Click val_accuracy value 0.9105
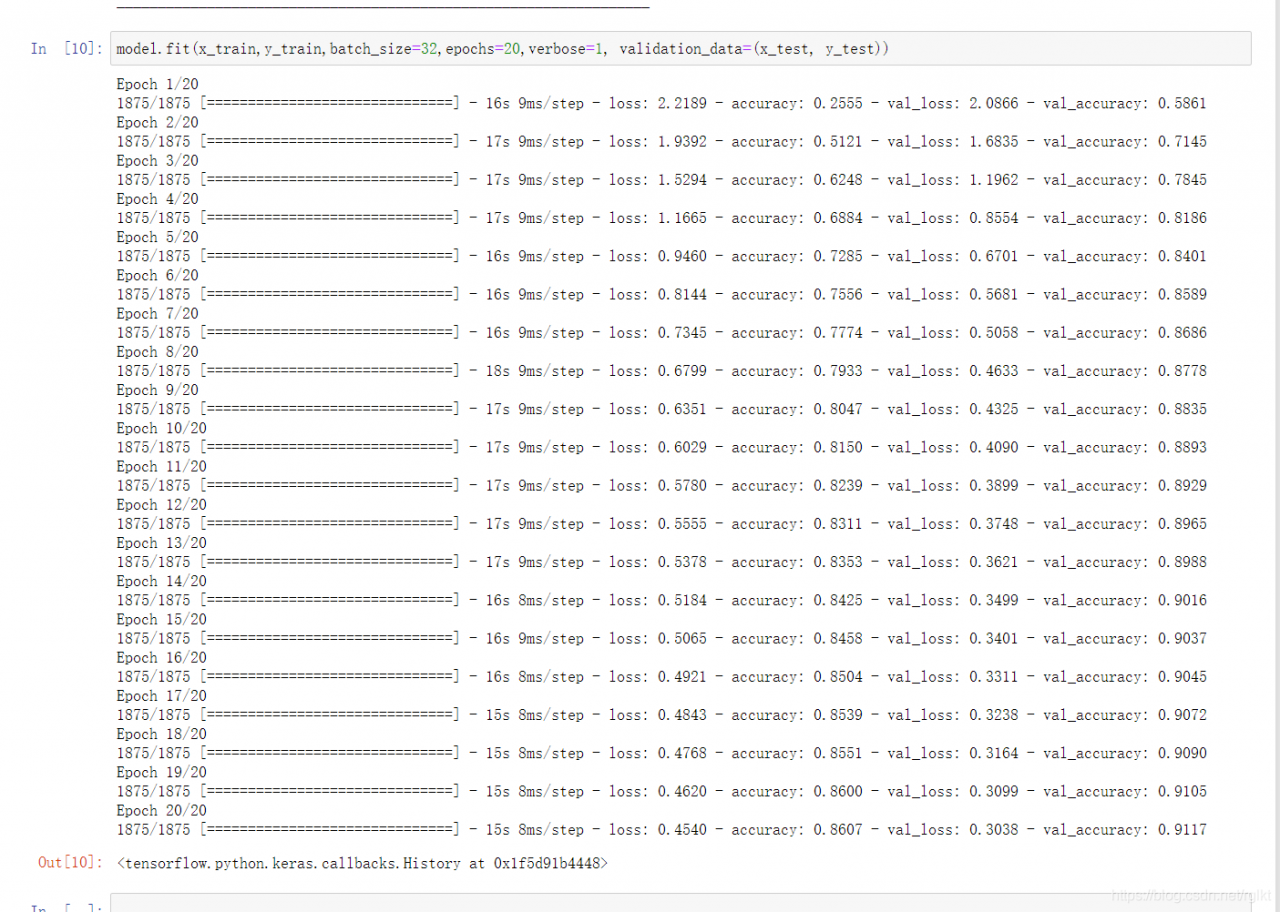The height and width of the screenshot is (912, 1280). coord(1182,791)
